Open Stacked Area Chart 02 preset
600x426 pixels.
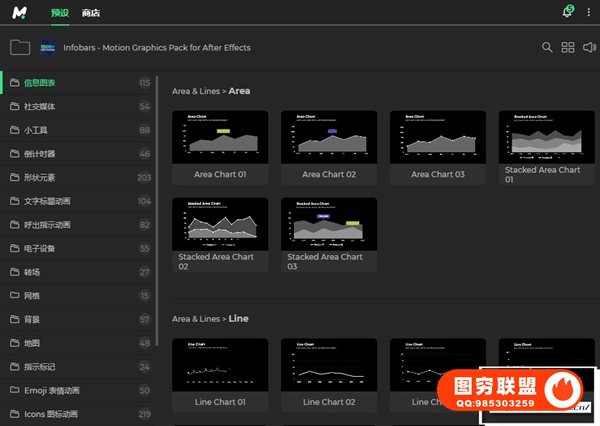click(x=219, y=224)
